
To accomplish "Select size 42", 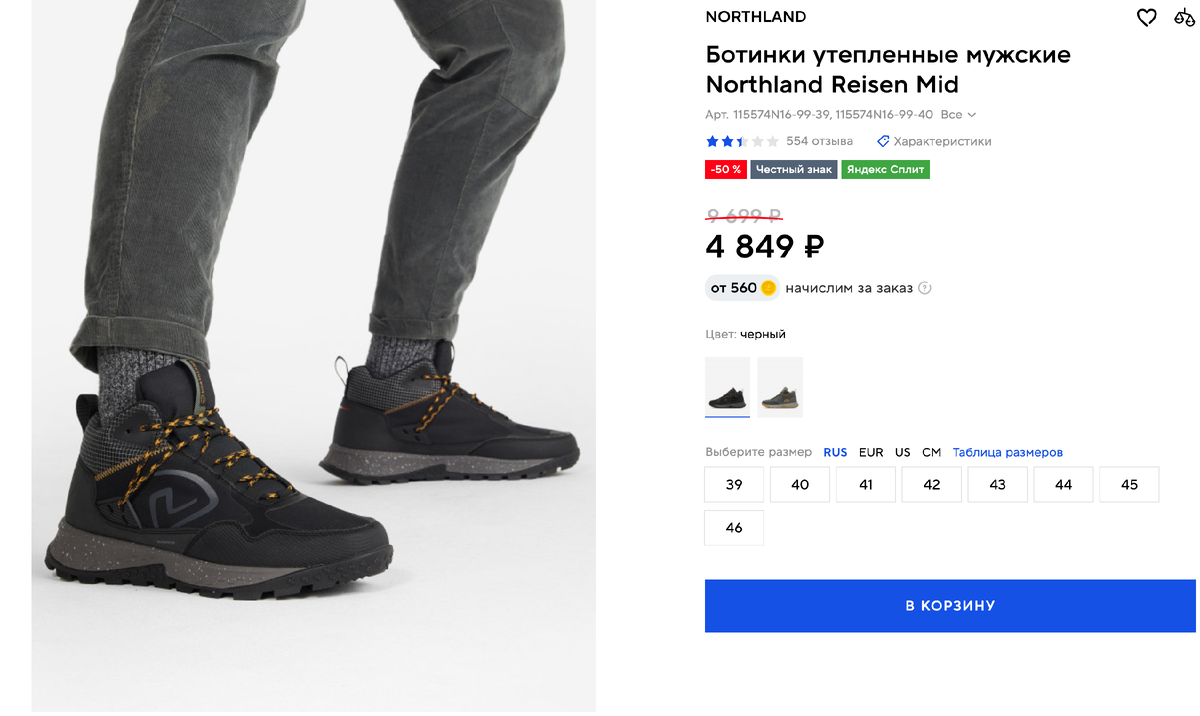I will pos(931,484).
